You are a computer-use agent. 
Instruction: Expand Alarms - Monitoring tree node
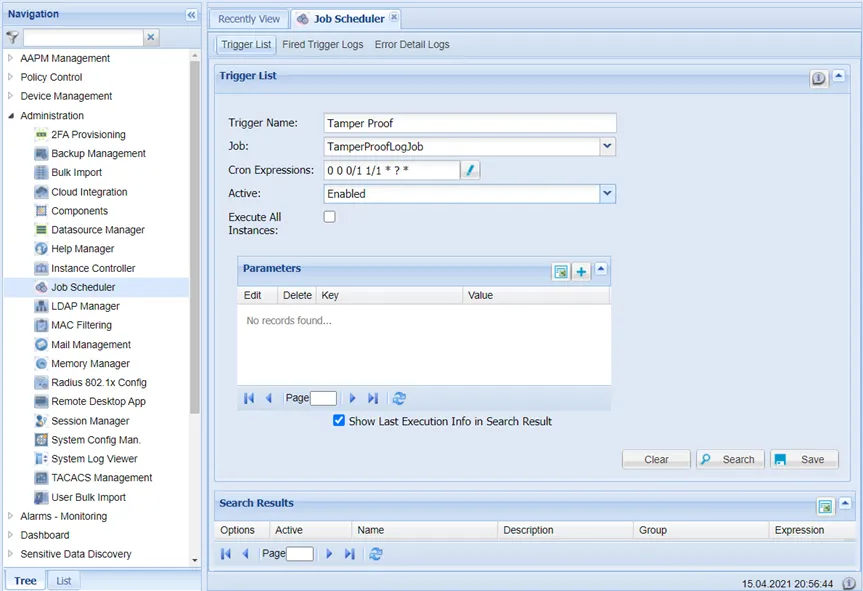point(10,516)
